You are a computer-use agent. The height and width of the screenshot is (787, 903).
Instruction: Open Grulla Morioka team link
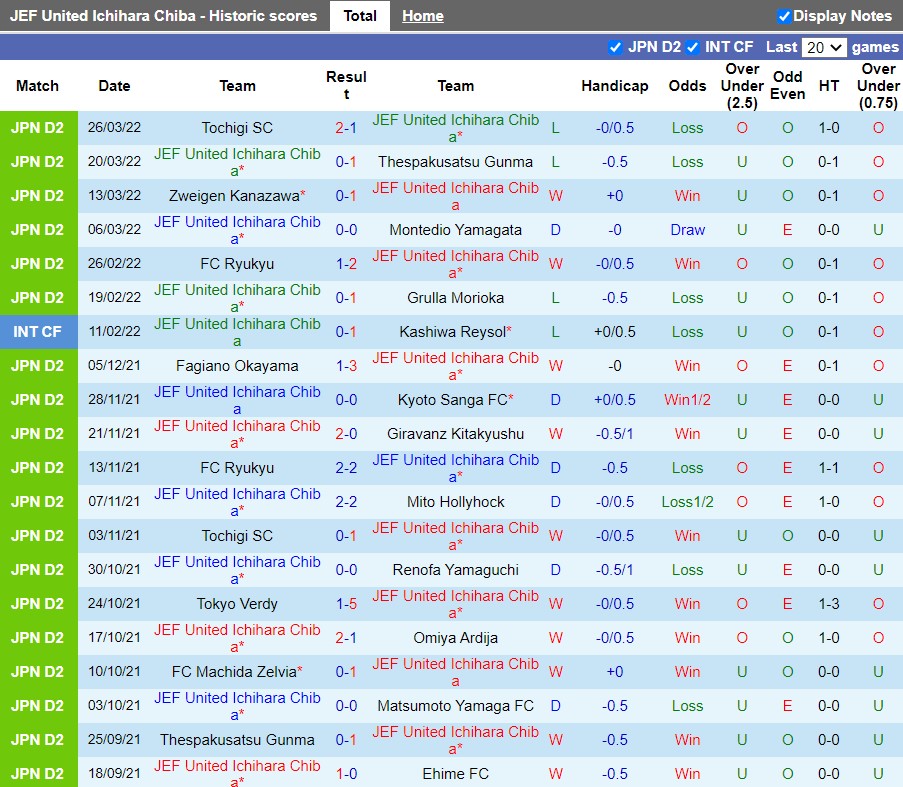tap(455, 298)
